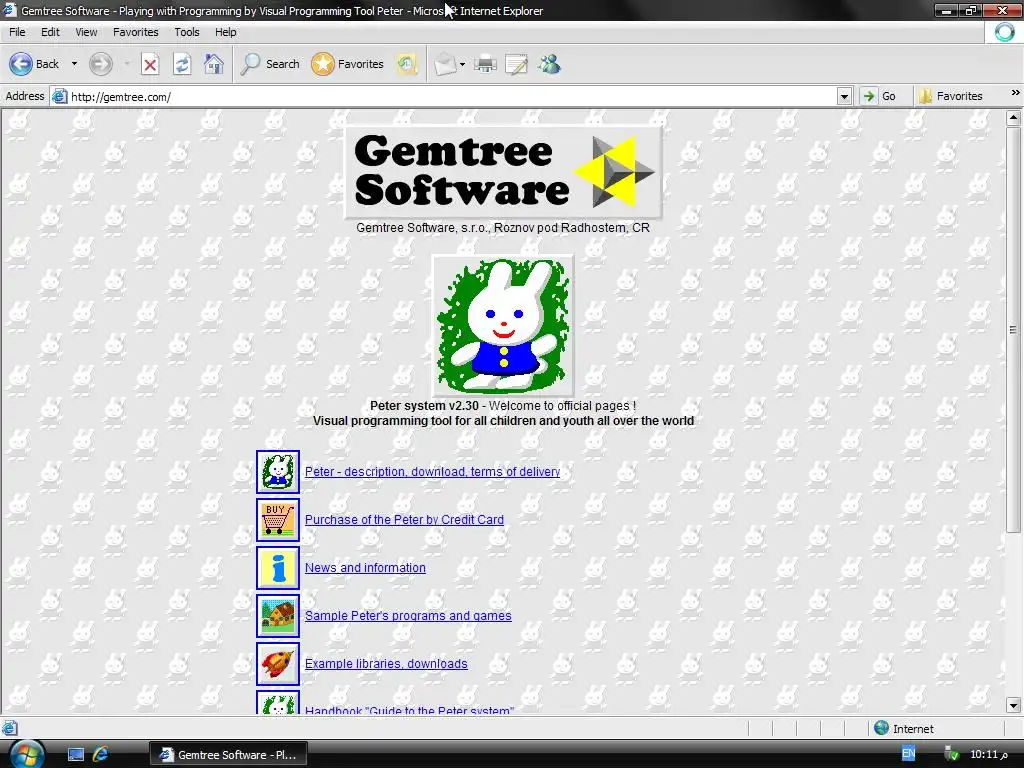Click the Edit page notepad icon
This screenshot has width=1024, height=768.
tap(517, 64)
